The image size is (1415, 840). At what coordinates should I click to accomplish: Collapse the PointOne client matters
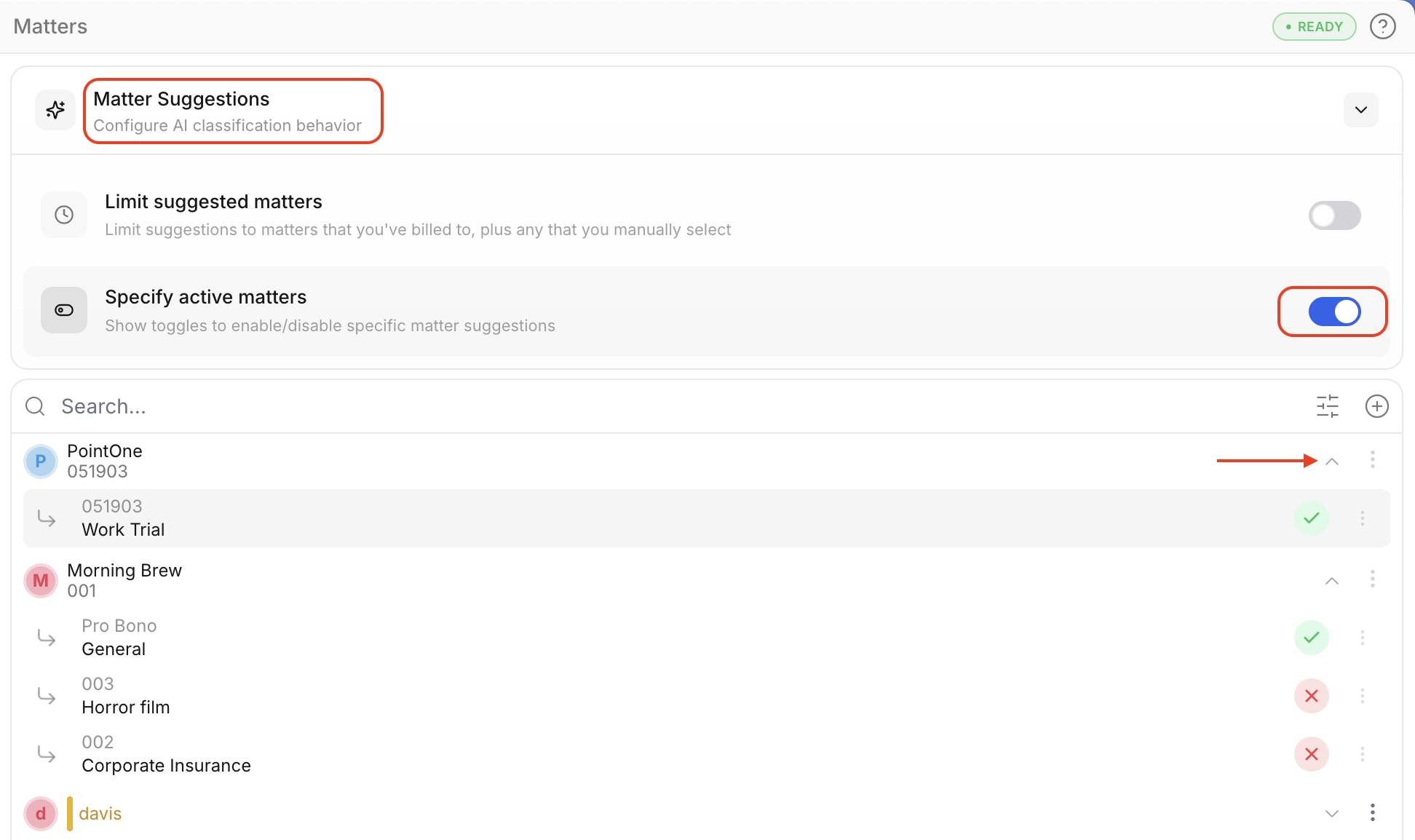click(x=1332, y=461)
